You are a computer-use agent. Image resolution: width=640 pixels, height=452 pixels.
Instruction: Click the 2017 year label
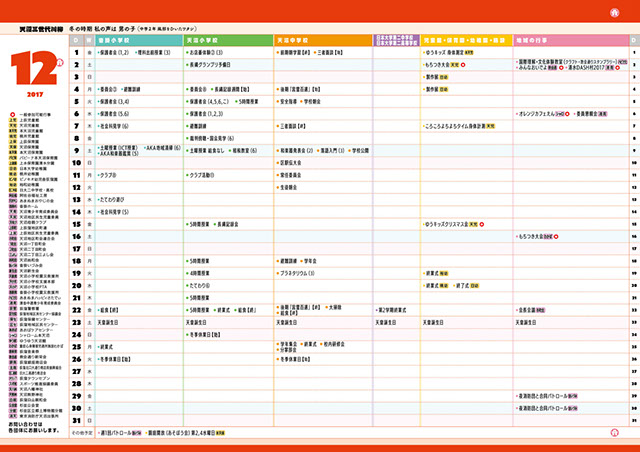[x=35, y=94]
